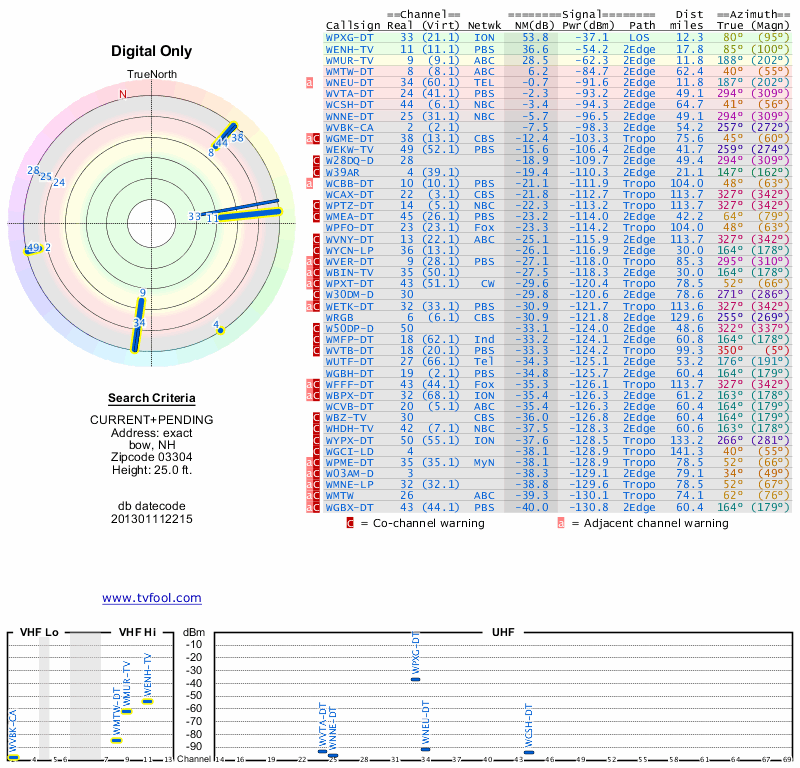Screen dimensions: 800x768
Task: Click adjacent-channel warning icon beside WNEU-DT
Action: (311, 82)
